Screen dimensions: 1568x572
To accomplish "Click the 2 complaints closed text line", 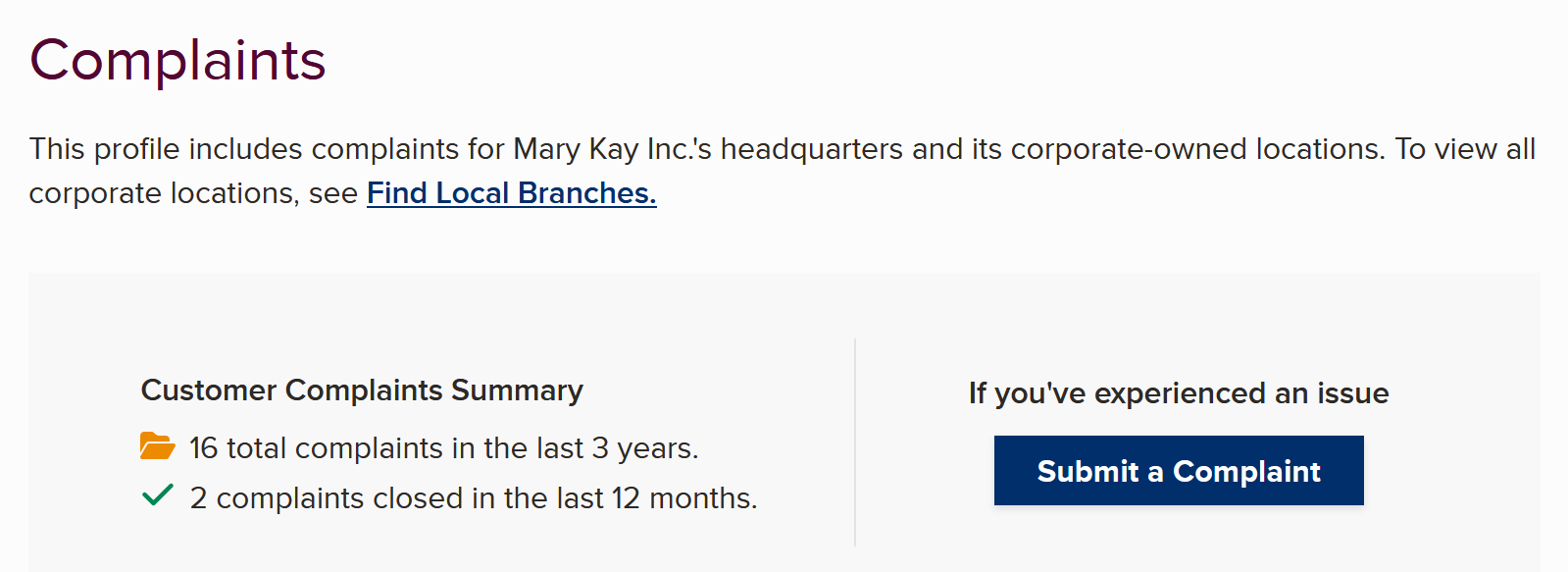I will click(474, 498).
